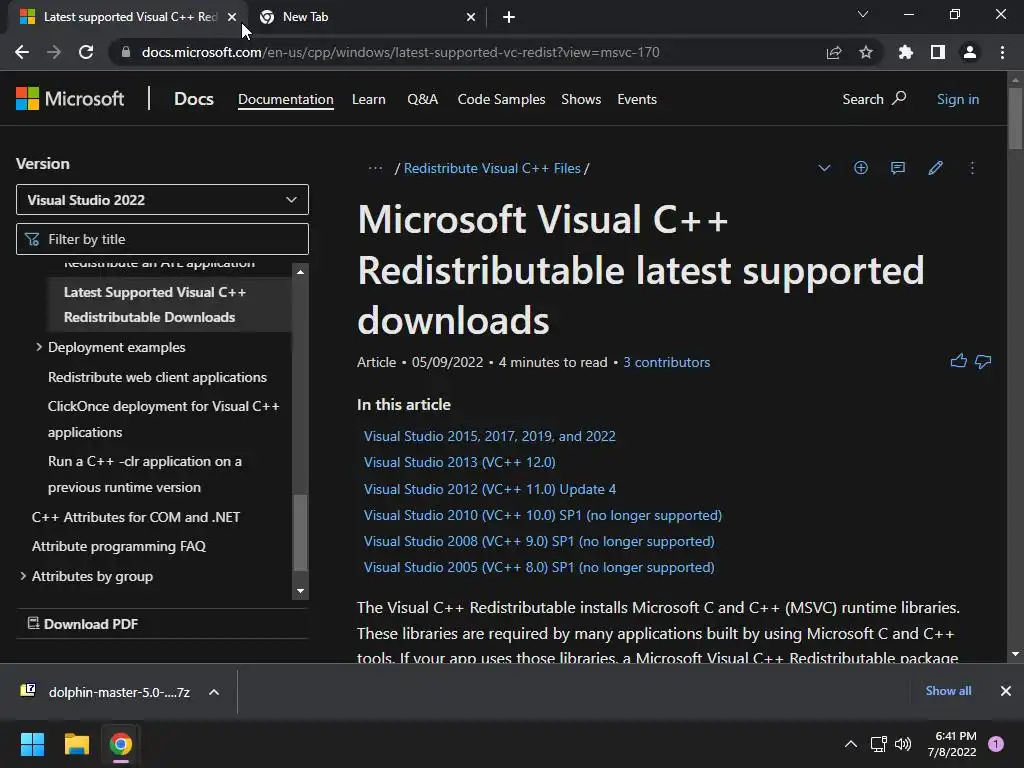Click the browser forward arrow
This screenshot has width=1024, height=768.
click(54, 52)
